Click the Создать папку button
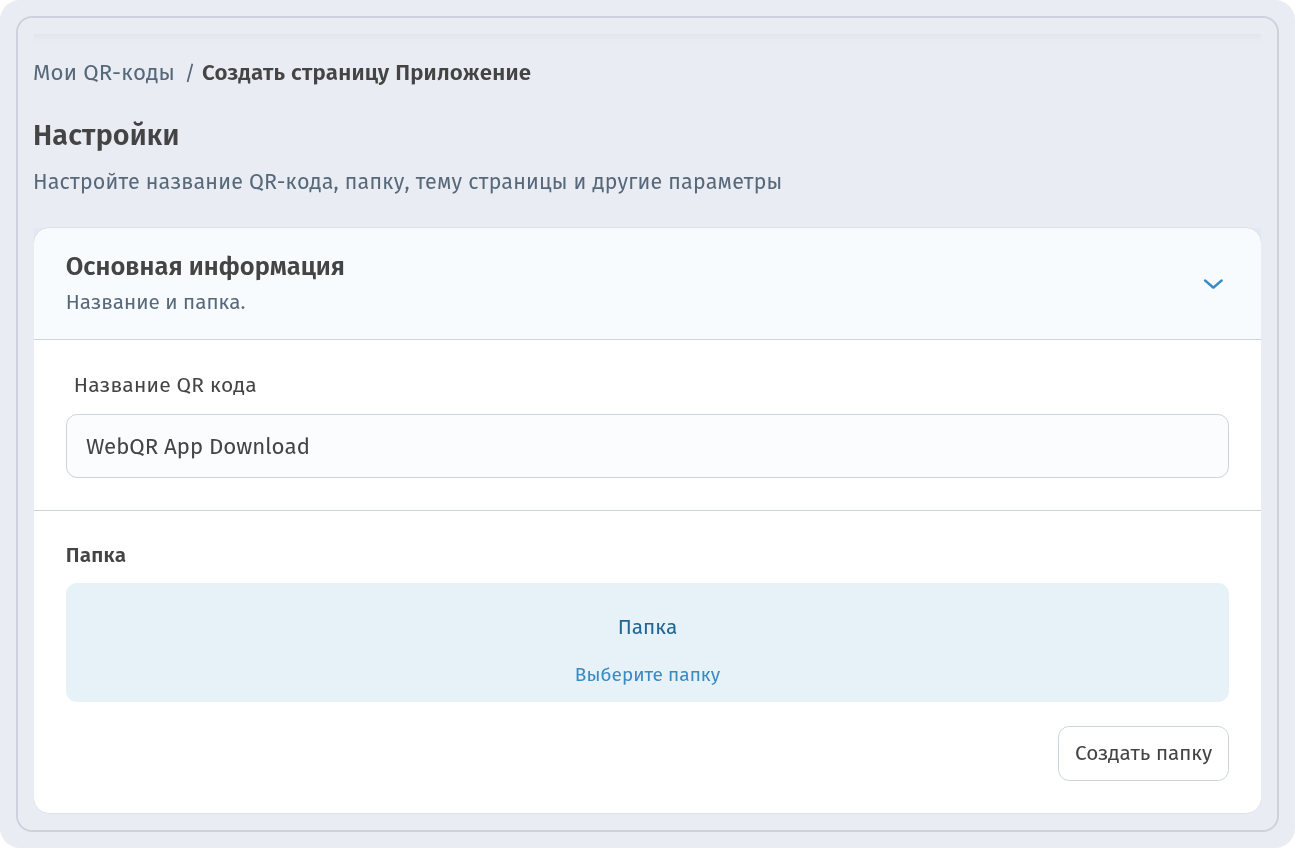 click(1143, 753)
